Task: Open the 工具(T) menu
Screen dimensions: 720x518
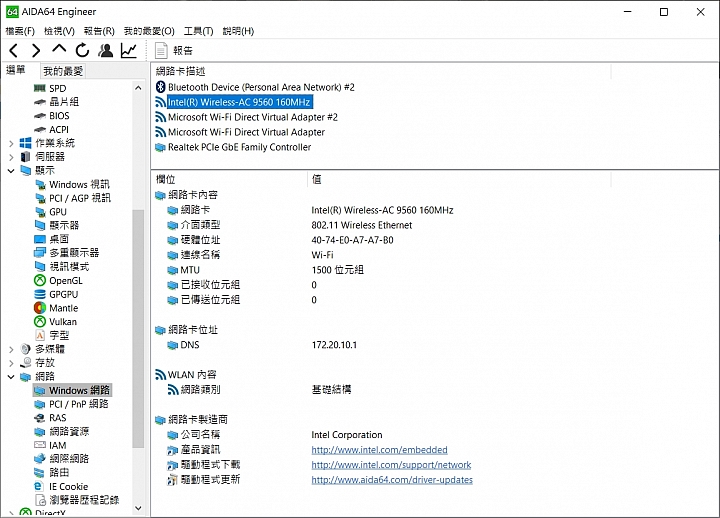Action: coord(198,31)
